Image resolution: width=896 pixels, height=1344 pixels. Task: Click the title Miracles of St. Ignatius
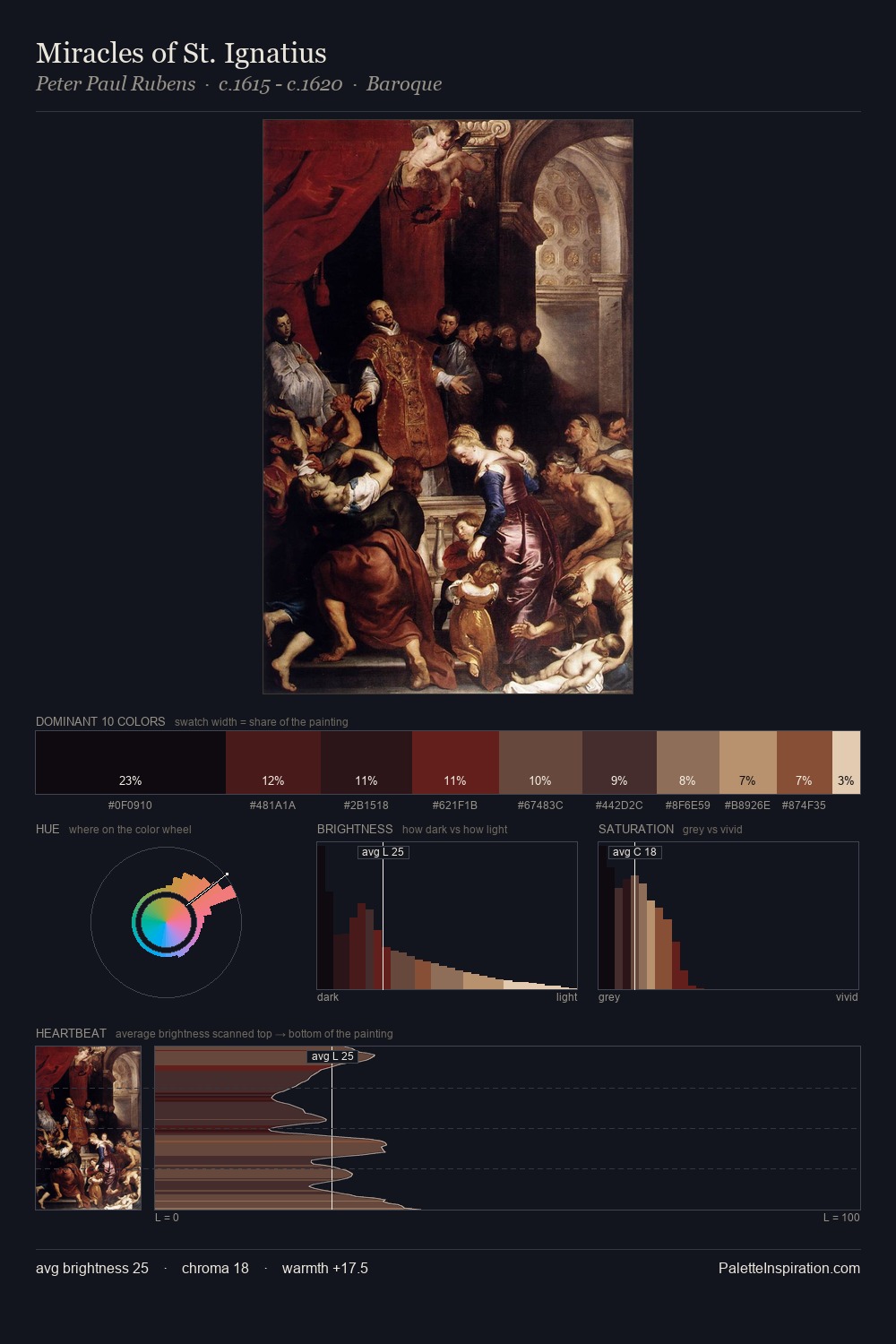(181, 53)
